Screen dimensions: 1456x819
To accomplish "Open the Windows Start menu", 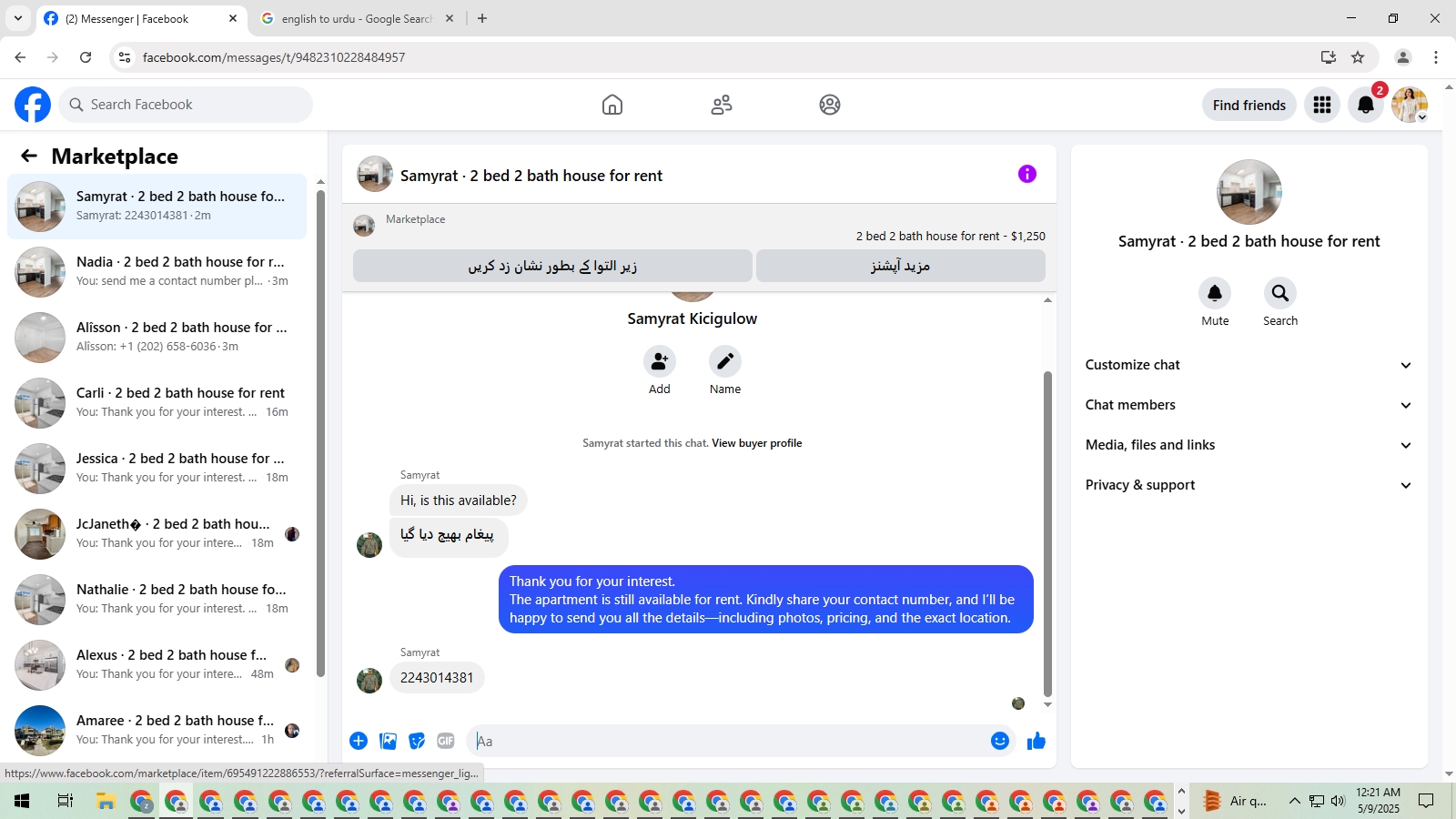I will pyautogui.click(x=22, y=801).
